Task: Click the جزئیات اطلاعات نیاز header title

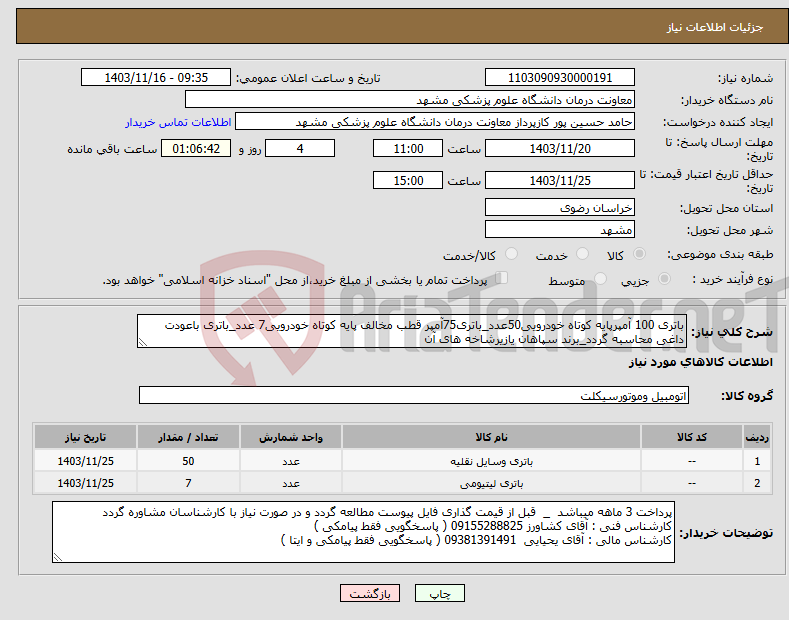Action: click(x=715, y=27)
